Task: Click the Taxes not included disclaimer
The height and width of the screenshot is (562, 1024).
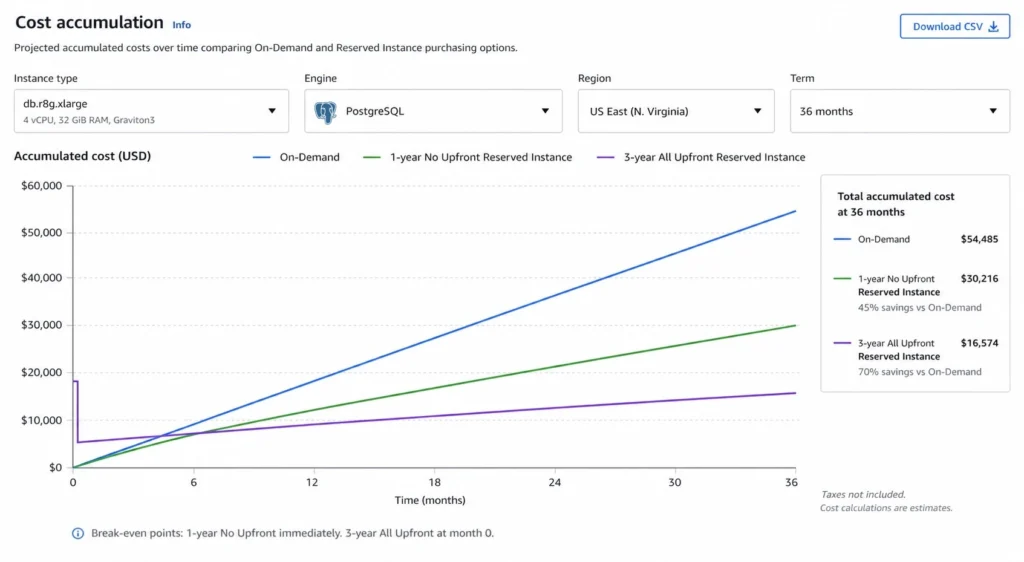Action: (x=863, y=495)
